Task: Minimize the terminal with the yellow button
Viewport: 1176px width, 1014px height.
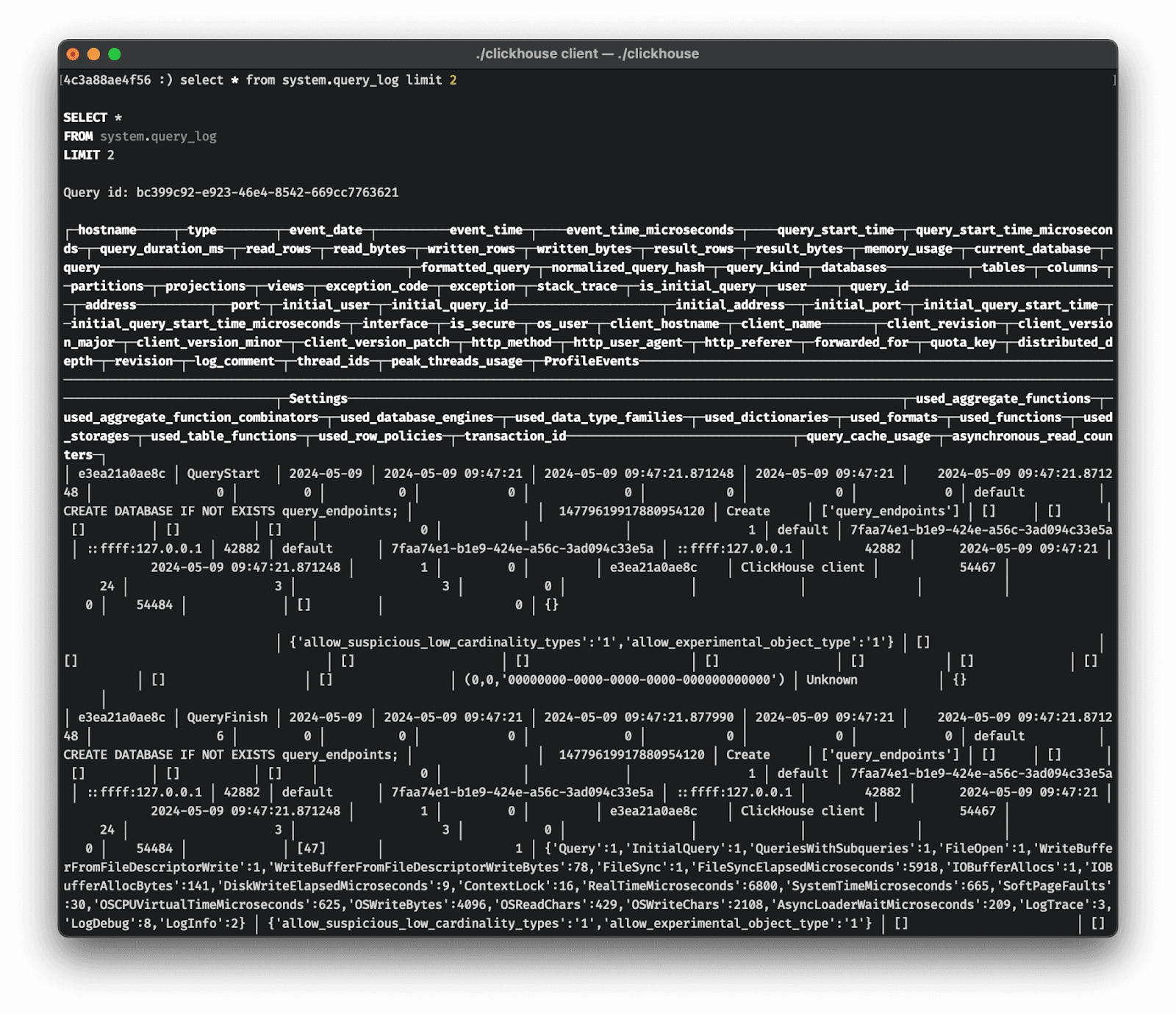Action: pyautogui.click(x=93, y=54)
